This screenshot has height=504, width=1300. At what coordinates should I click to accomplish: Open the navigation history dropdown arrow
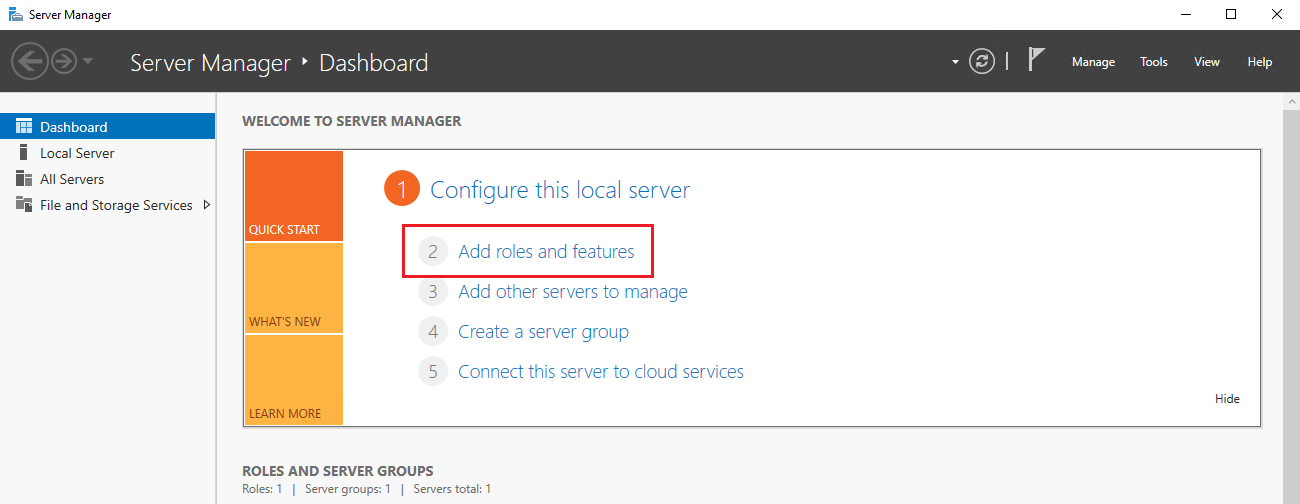point(88,62)
